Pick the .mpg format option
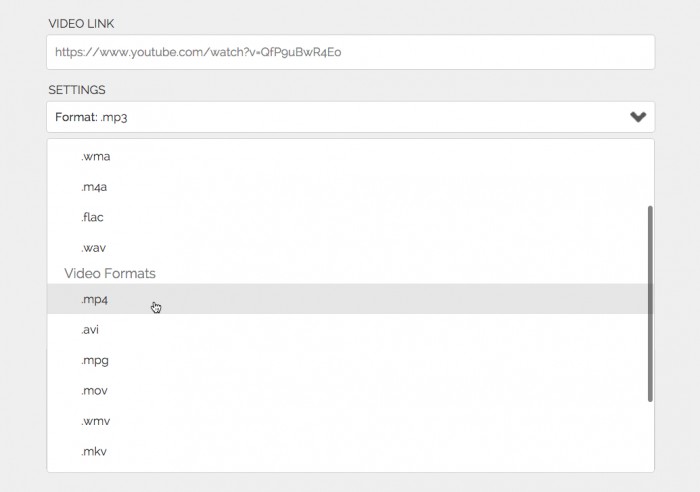This screenshot has height=492, width=700. [95, 360]
